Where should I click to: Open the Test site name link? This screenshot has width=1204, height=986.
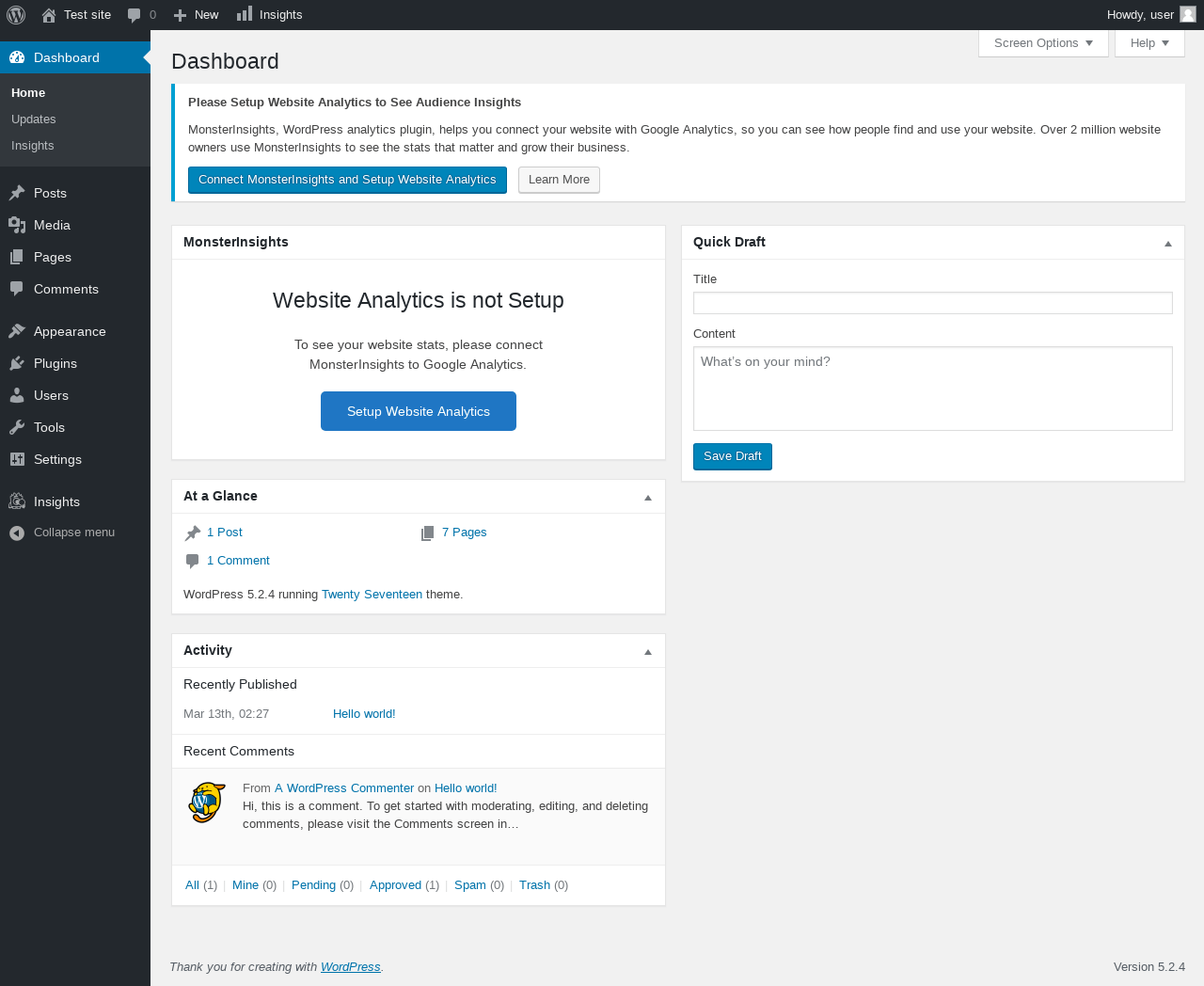(87, 15)
